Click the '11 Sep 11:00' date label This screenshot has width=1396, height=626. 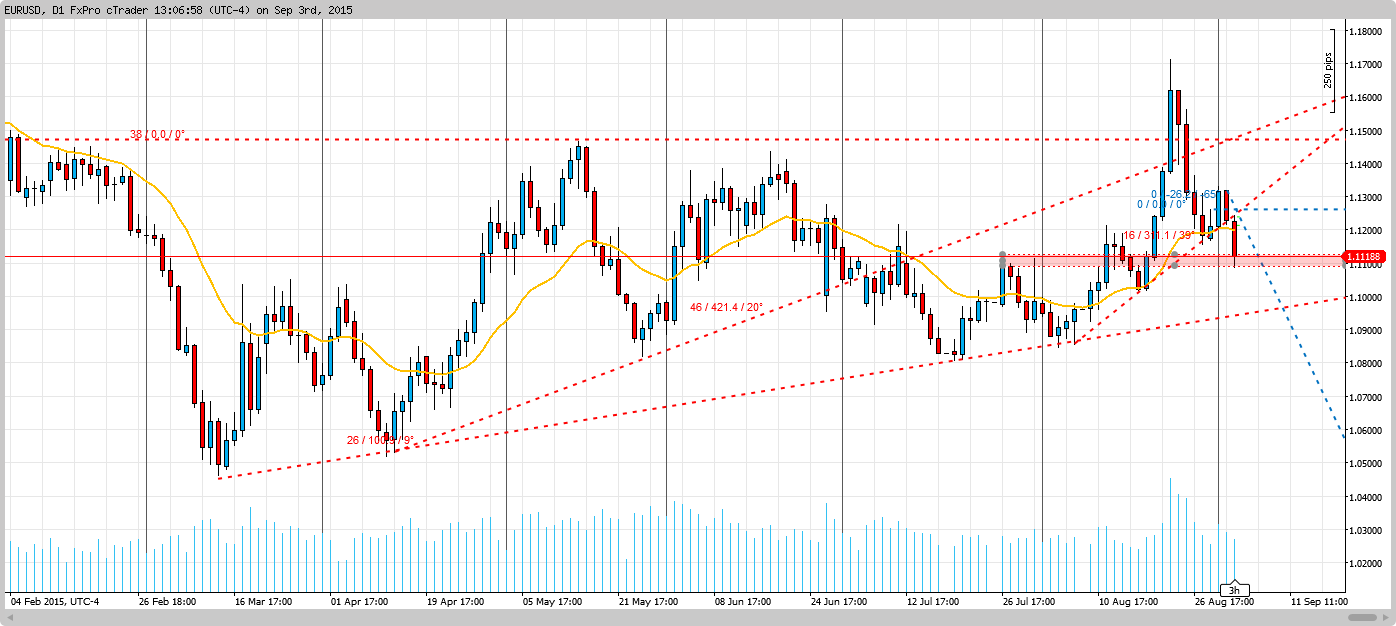pyautogui.click(x=1319, y=603)
